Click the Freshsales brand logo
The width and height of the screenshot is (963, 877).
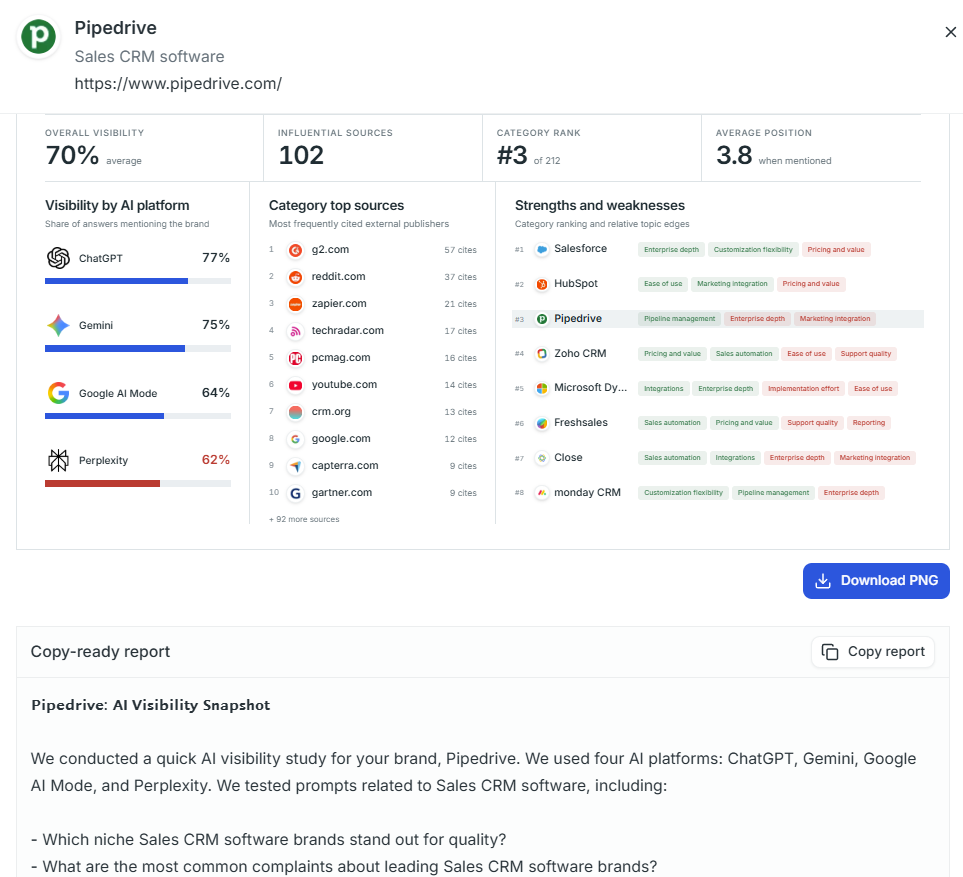pyautogui.click(x=542, y=423)
